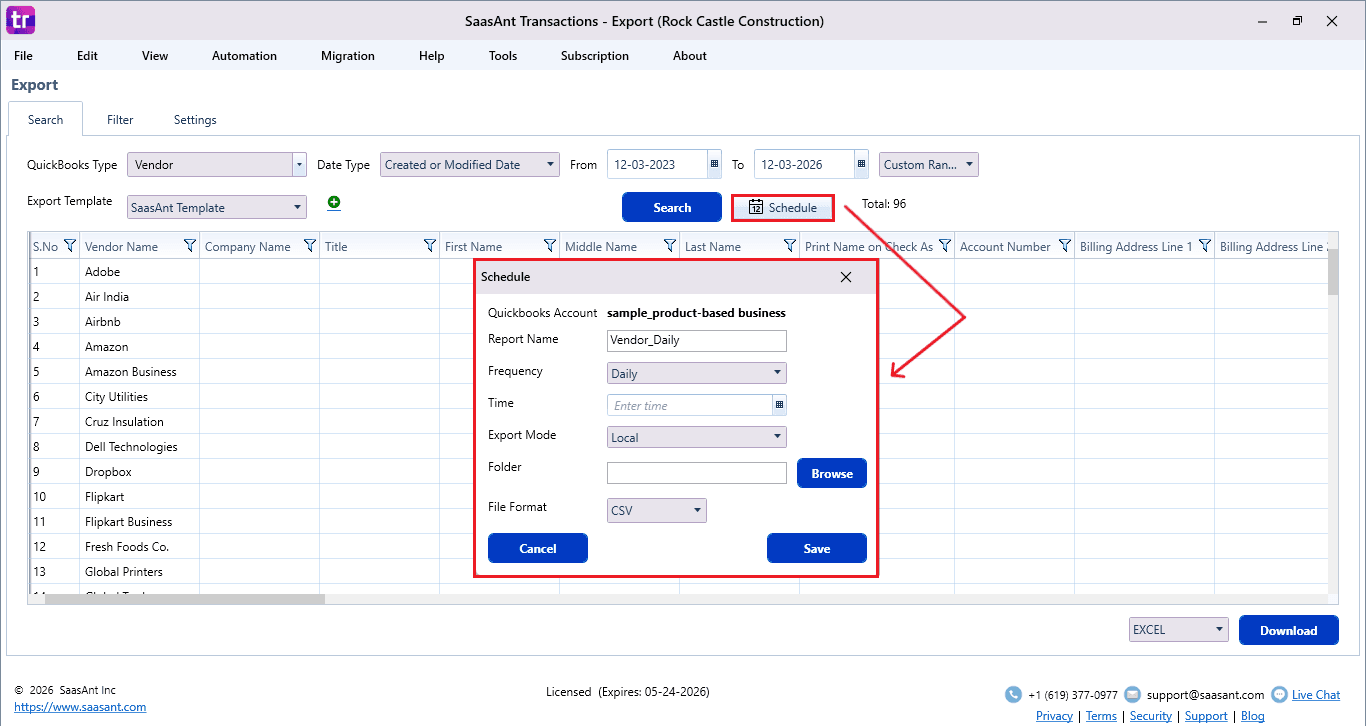Open the Subscription menu
The height and width of the screenshot is (726, 1366).
[x=595, y=56]
